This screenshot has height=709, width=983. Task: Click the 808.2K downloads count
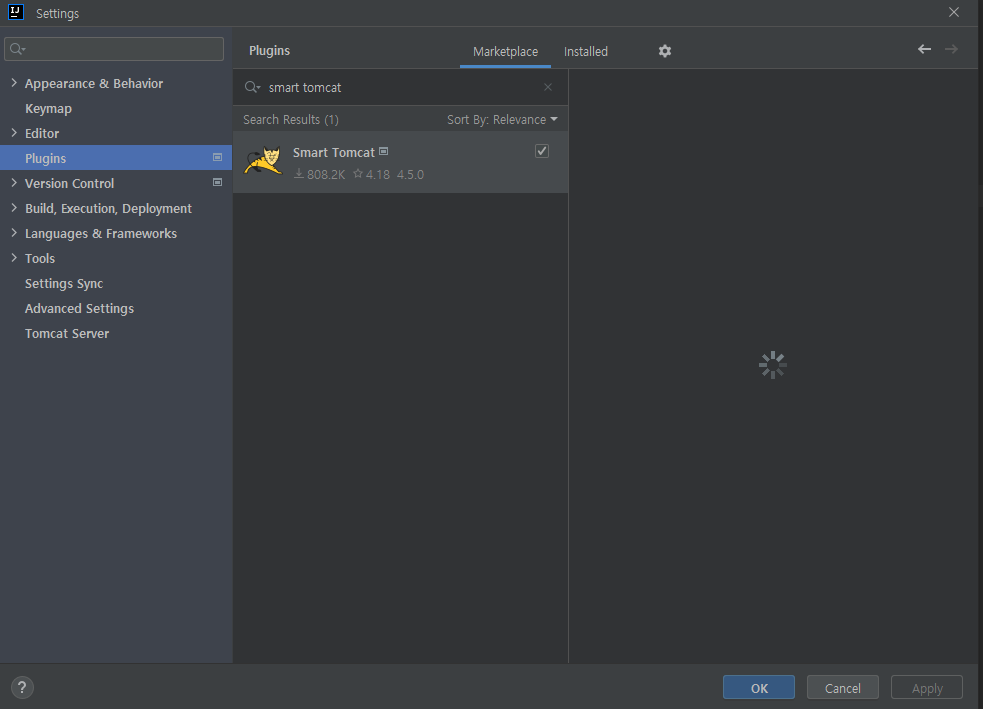pos(320,174)
